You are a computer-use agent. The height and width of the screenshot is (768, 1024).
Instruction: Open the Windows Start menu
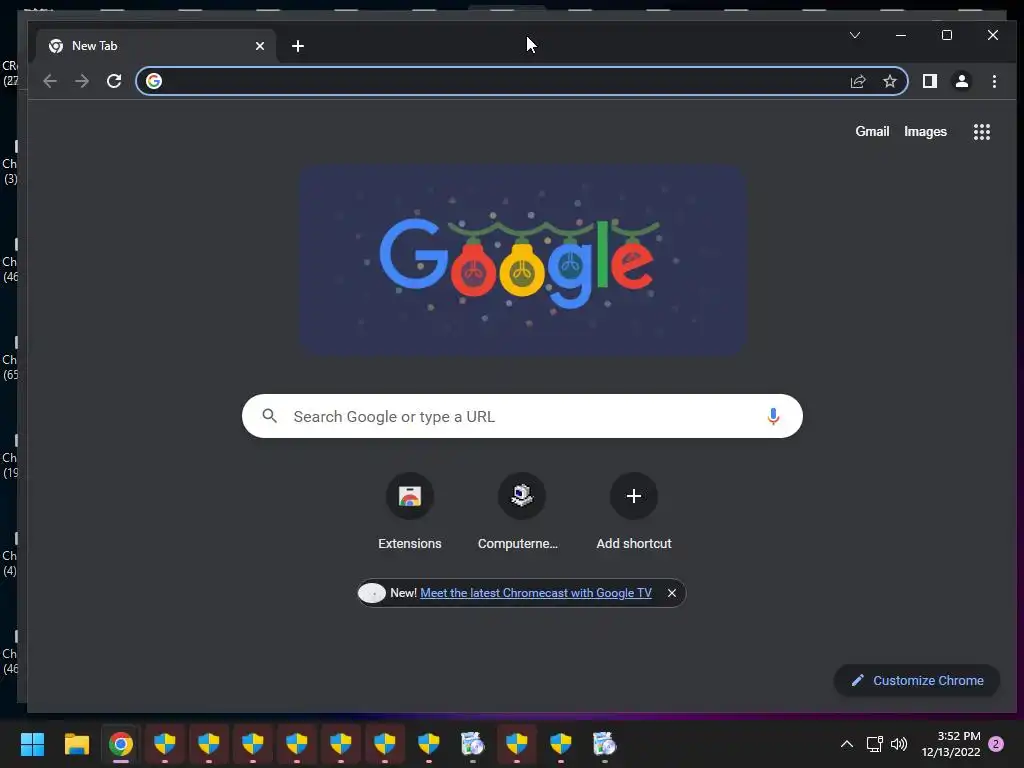coord(32,744)
